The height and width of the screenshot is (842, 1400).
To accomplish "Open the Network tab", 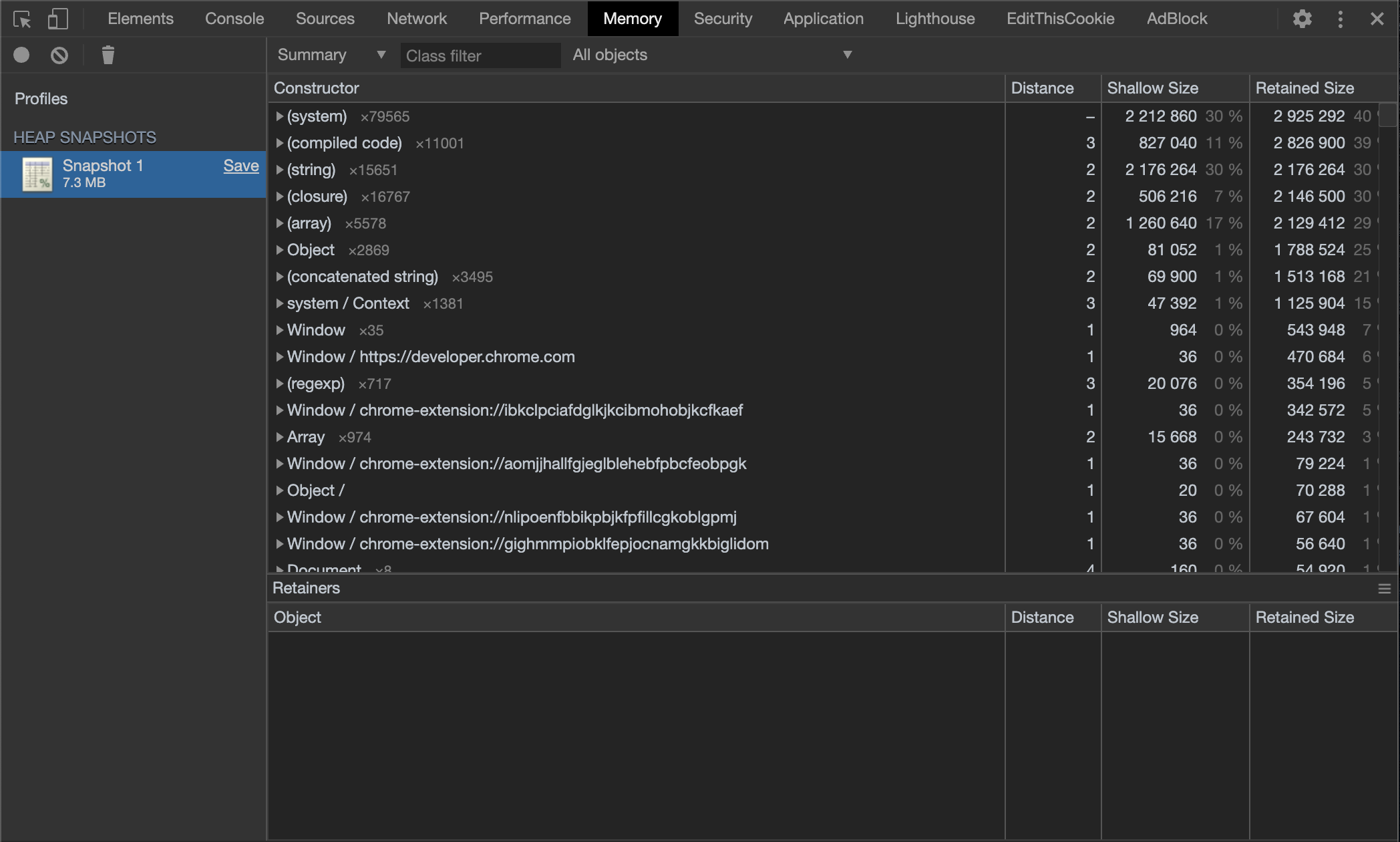I will (417, 19).
